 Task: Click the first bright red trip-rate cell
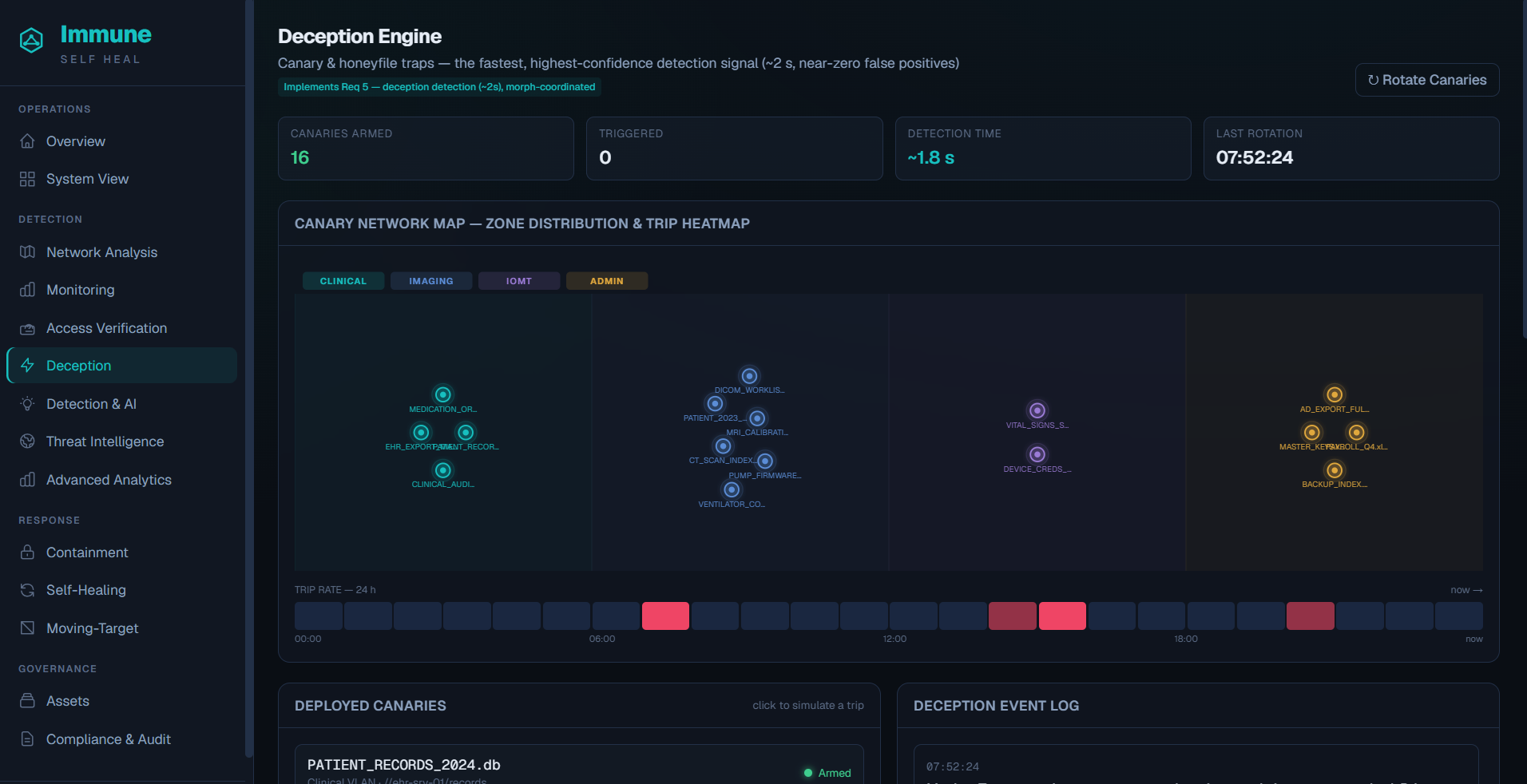[665, 616]
